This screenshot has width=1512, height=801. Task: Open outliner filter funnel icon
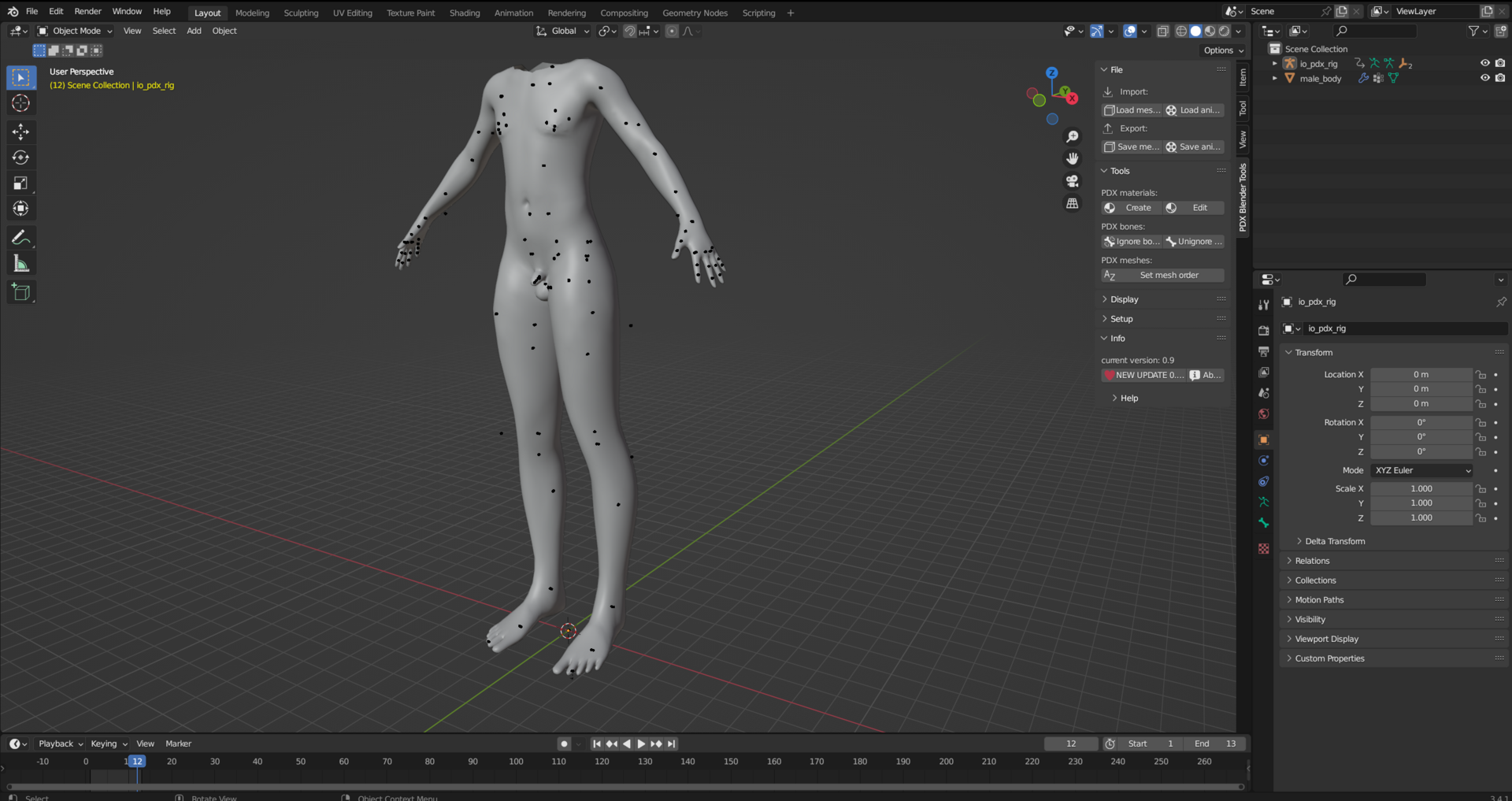1473,31
